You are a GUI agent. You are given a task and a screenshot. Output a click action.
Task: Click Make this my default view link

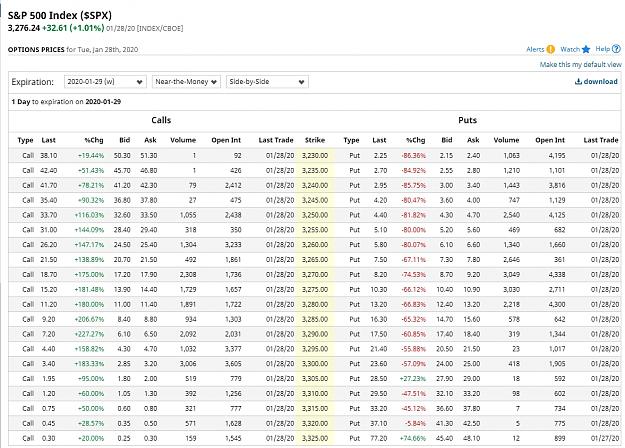(x=580, y=65)
